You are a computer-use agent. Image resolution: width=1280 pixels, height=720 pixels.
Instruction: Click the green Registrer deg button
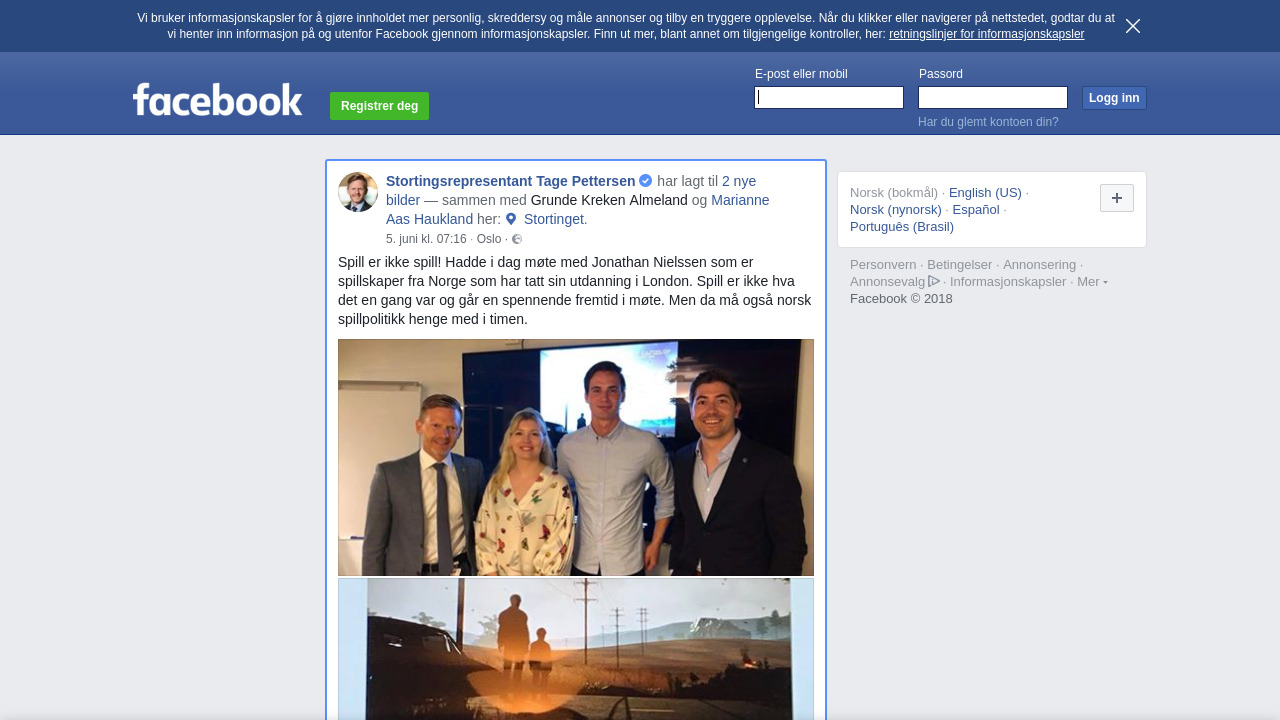click(x=379, y=106)
